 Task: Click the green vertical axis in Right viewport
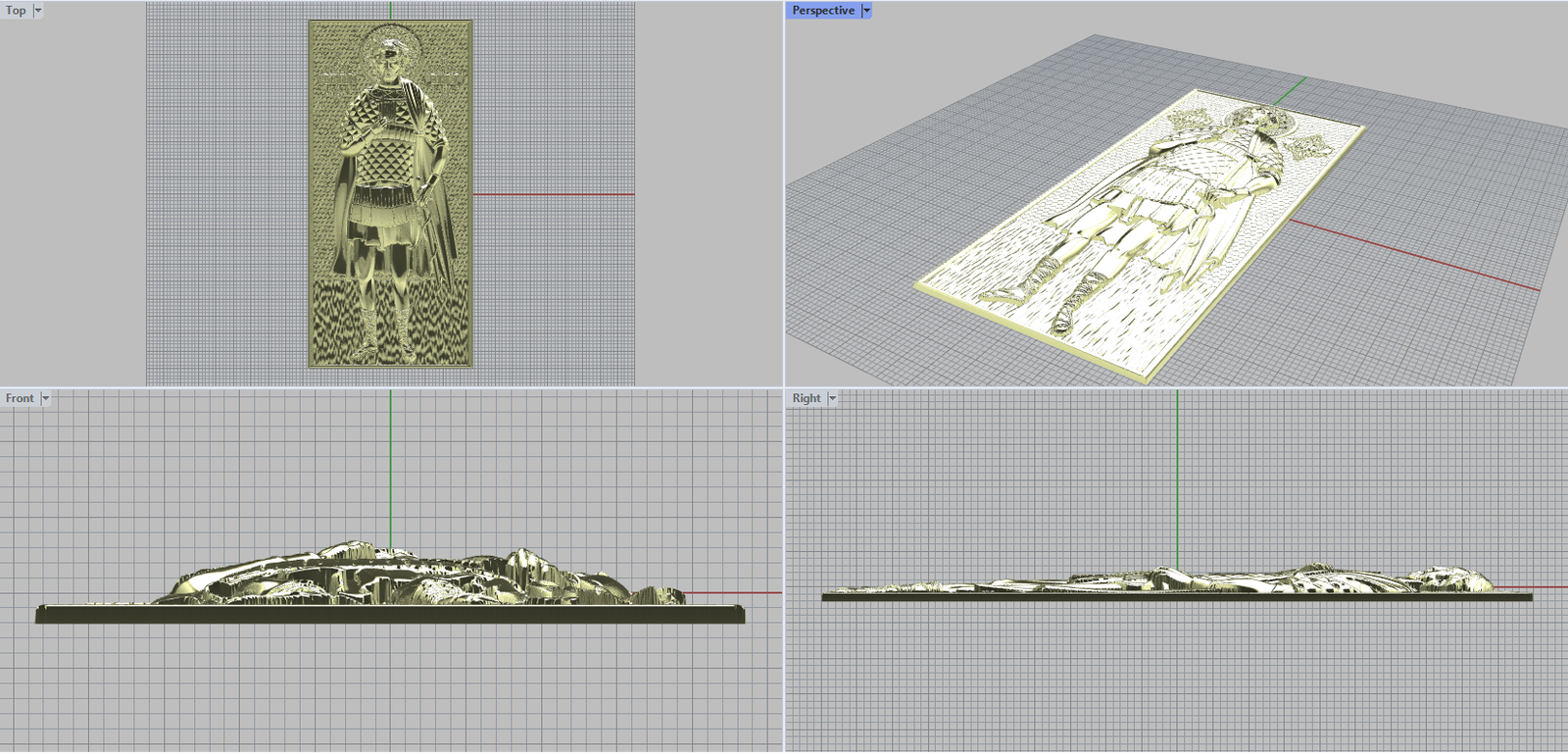[1177, 471]
